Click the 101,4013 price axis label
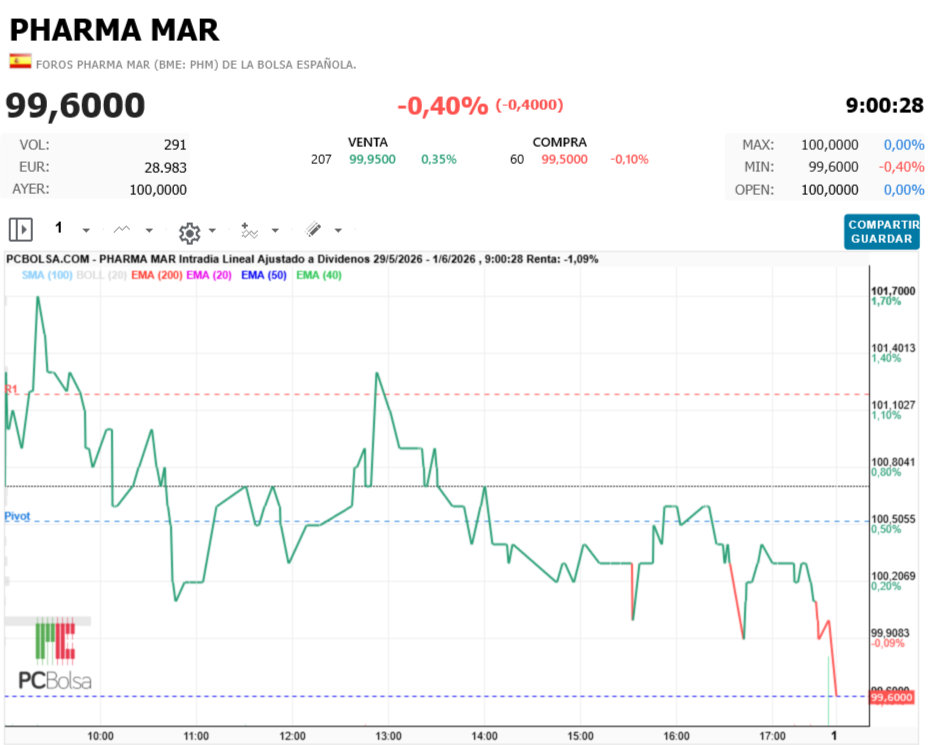The height and width of the screenshot is (745, 930). (893, 348)
